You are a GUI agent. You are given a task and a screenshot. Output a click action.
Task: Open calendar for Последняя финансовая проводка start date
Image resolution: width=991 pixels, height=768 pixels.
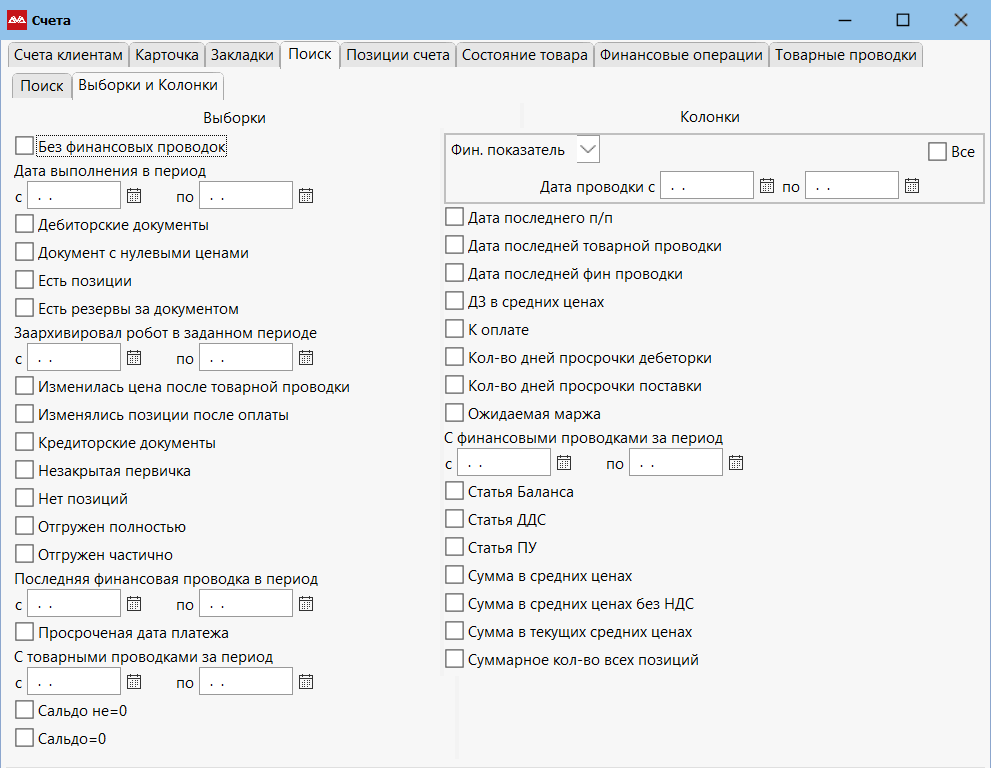click(134, 604)
